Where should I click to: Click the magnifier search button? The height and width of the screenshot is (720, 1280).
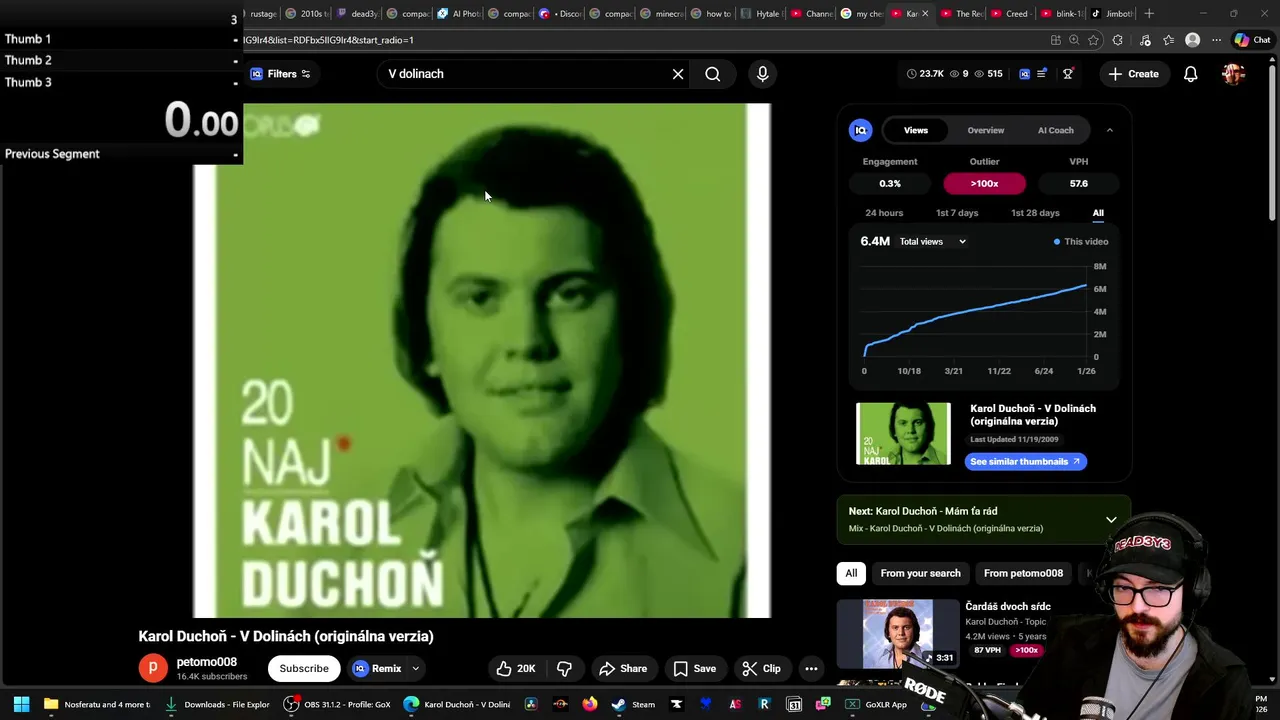(712, 74)
